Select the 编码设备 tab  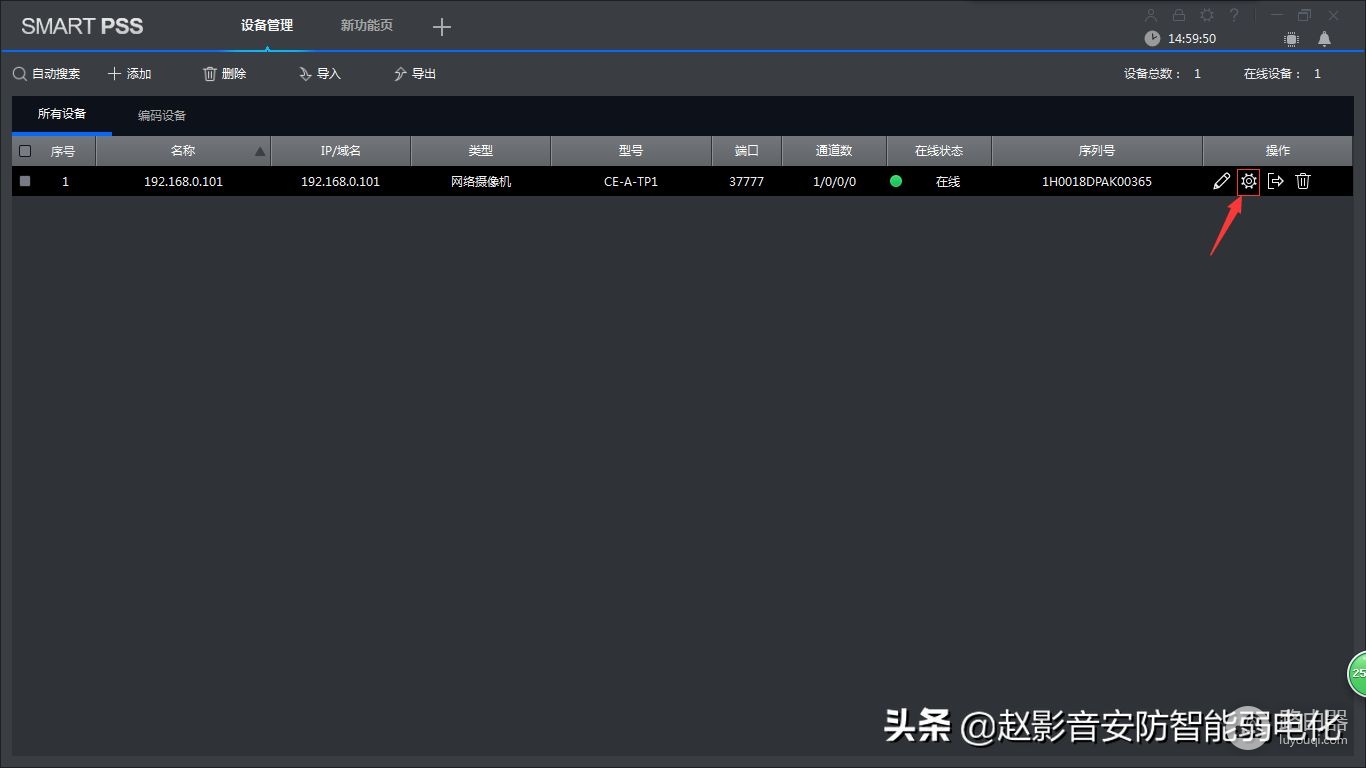[162, 115]
